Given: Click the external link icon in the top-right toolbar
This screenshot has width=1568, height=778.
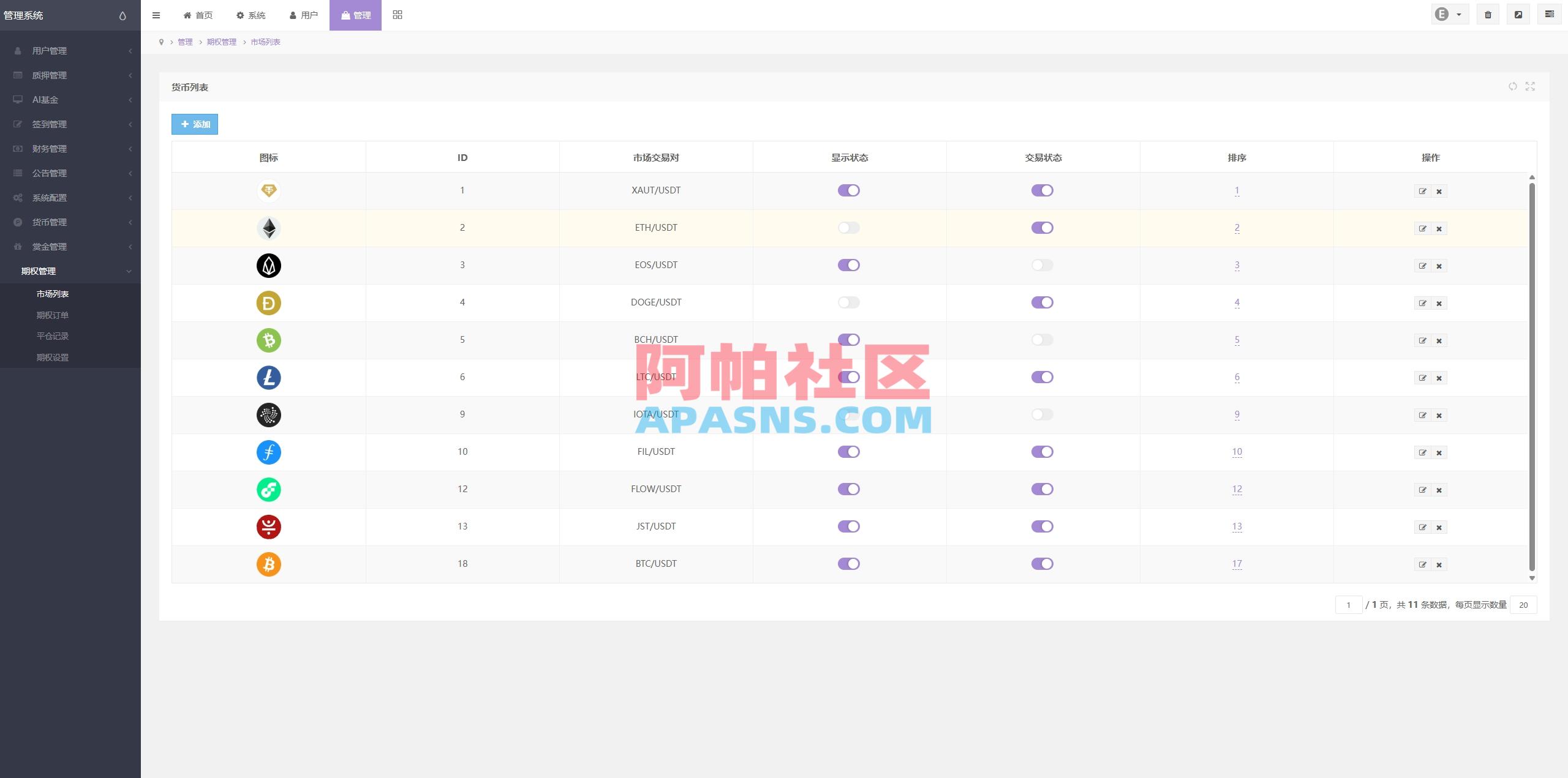Looking at the screenshot, I should [x=1519, y=13].
